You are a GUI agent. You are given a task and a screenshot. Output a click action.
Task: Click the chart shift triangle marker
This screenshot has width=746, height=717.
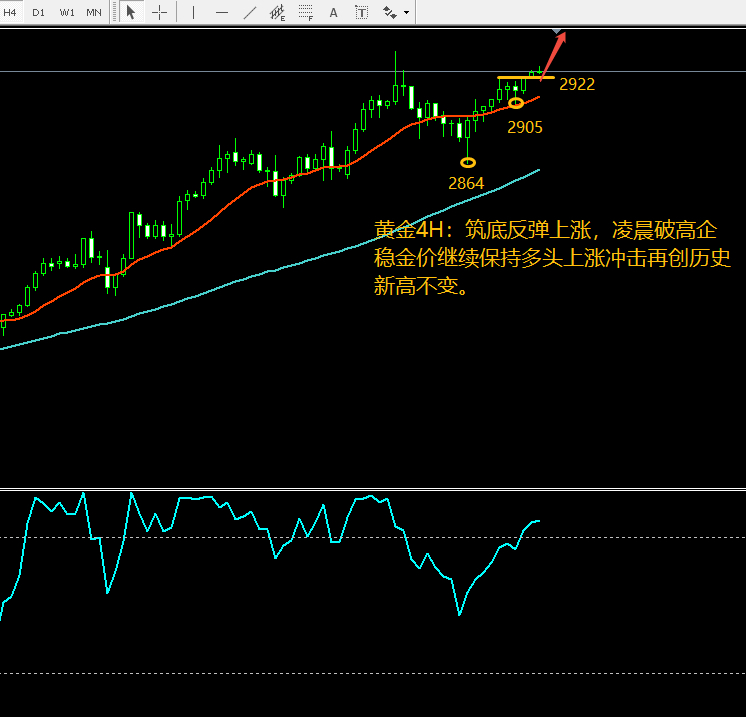point(556,32)
